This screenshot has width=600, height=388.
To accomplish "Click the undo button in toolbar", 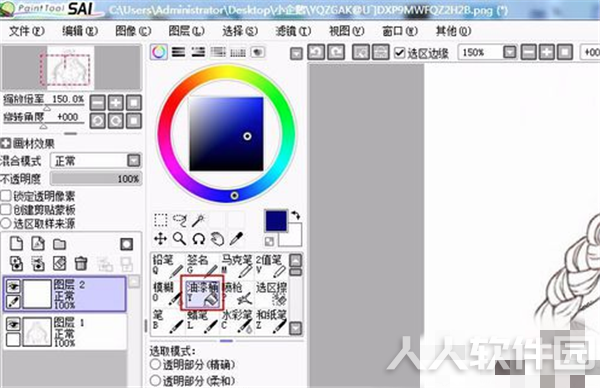I will tap(316, 52).
